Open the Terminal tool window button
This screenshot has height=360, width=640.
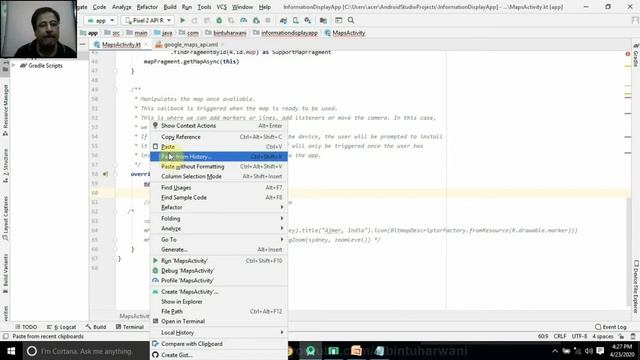coord(130,327)
